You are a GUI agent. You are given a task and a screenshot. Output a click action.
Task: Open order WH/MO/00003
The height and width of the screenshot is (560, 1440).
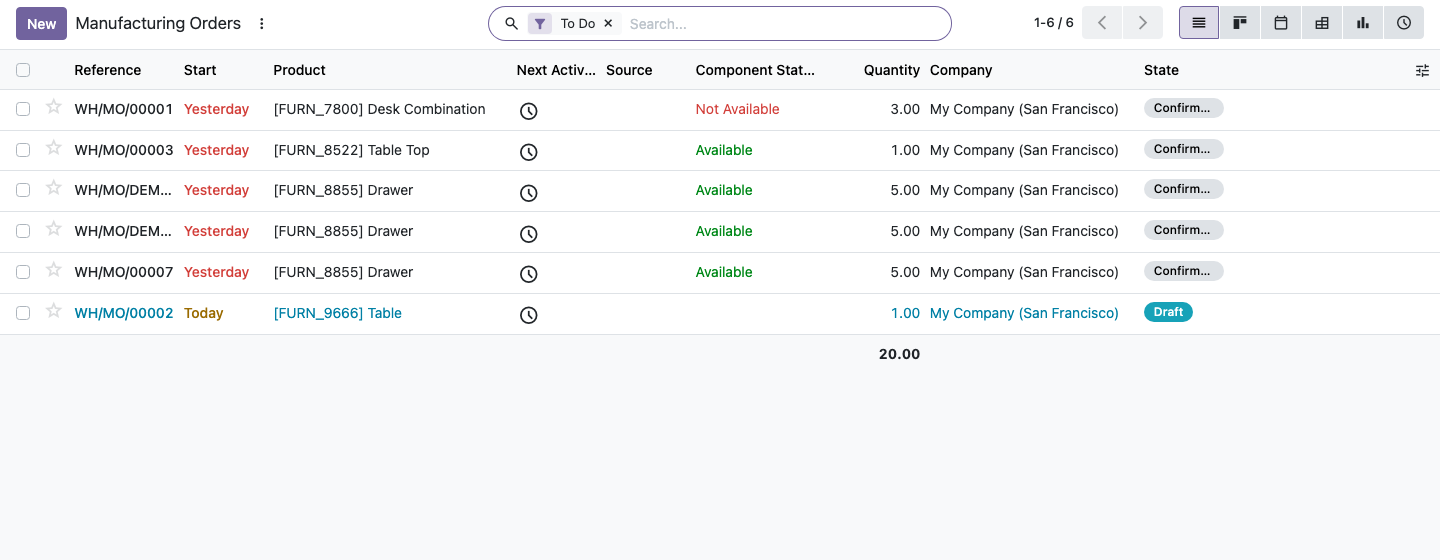tap(124, 150)
